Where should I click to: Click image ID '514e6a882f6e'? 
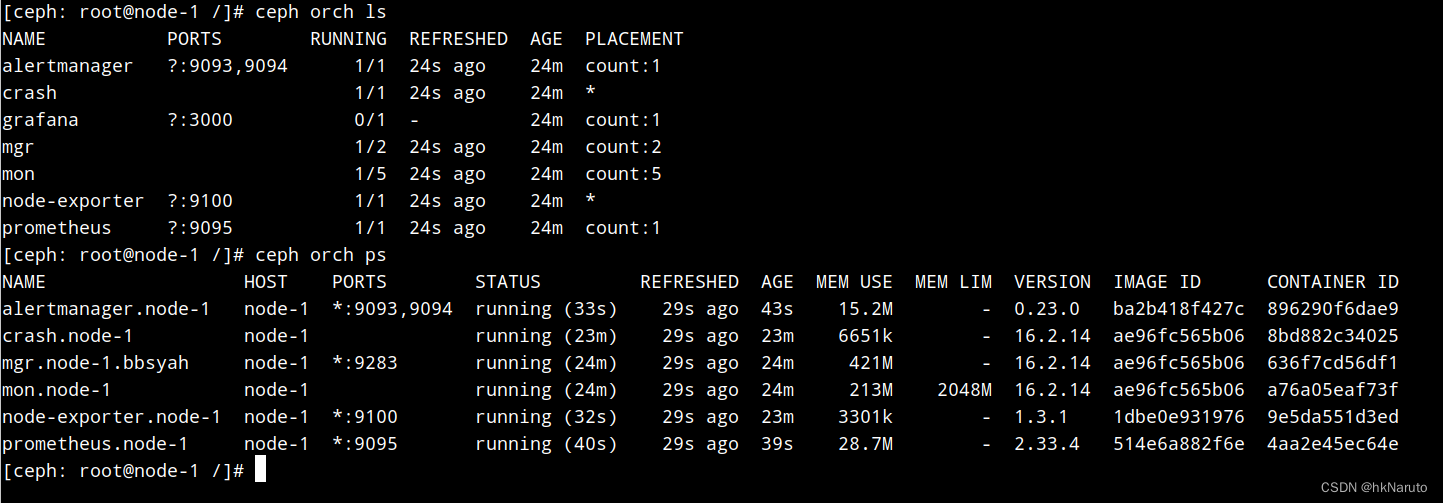[1179, 444]
